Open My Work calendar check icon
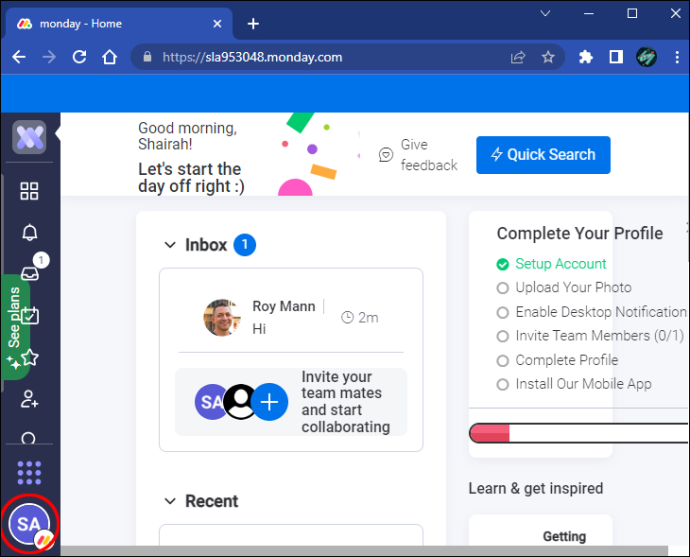The width and height of the screenshot is (690, 557). coord(30,315)
